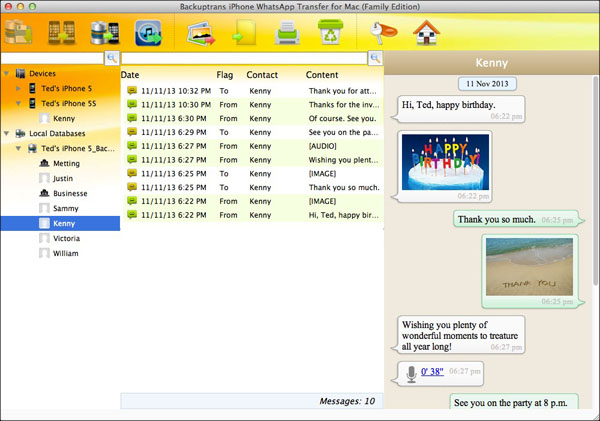Screen dimensions: 600x421
Task: Select Sammy contact in sidebar
Action: pos(66,208)
